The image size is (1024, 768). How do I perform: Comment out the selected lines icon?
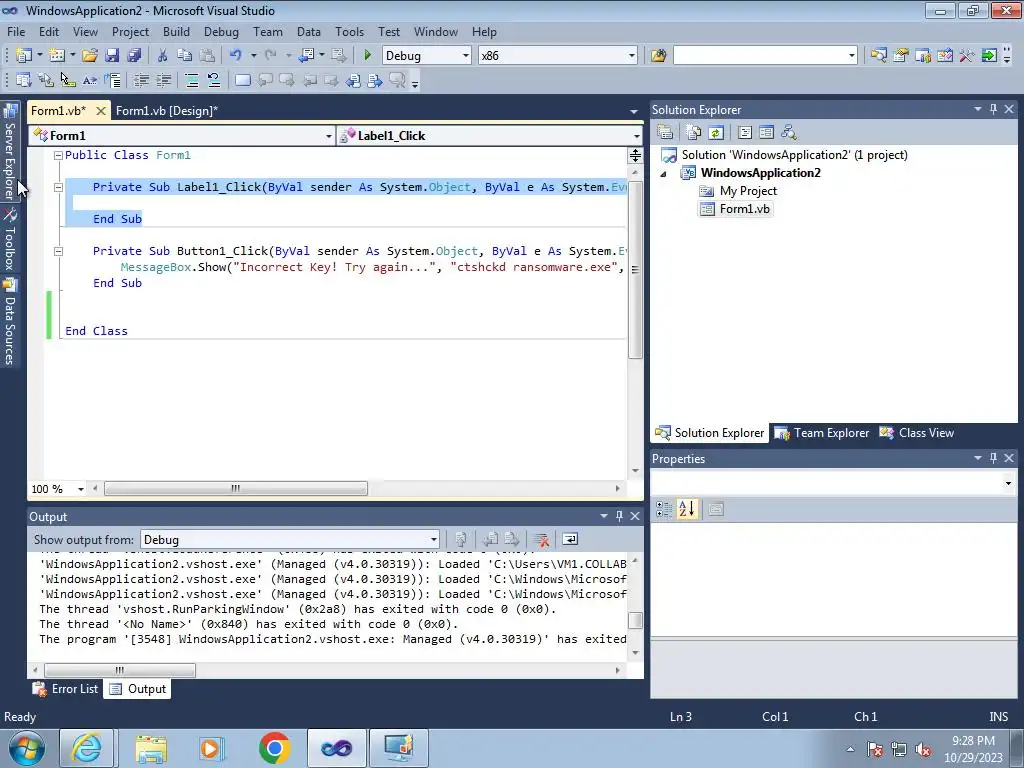click(x=192, y=80)
